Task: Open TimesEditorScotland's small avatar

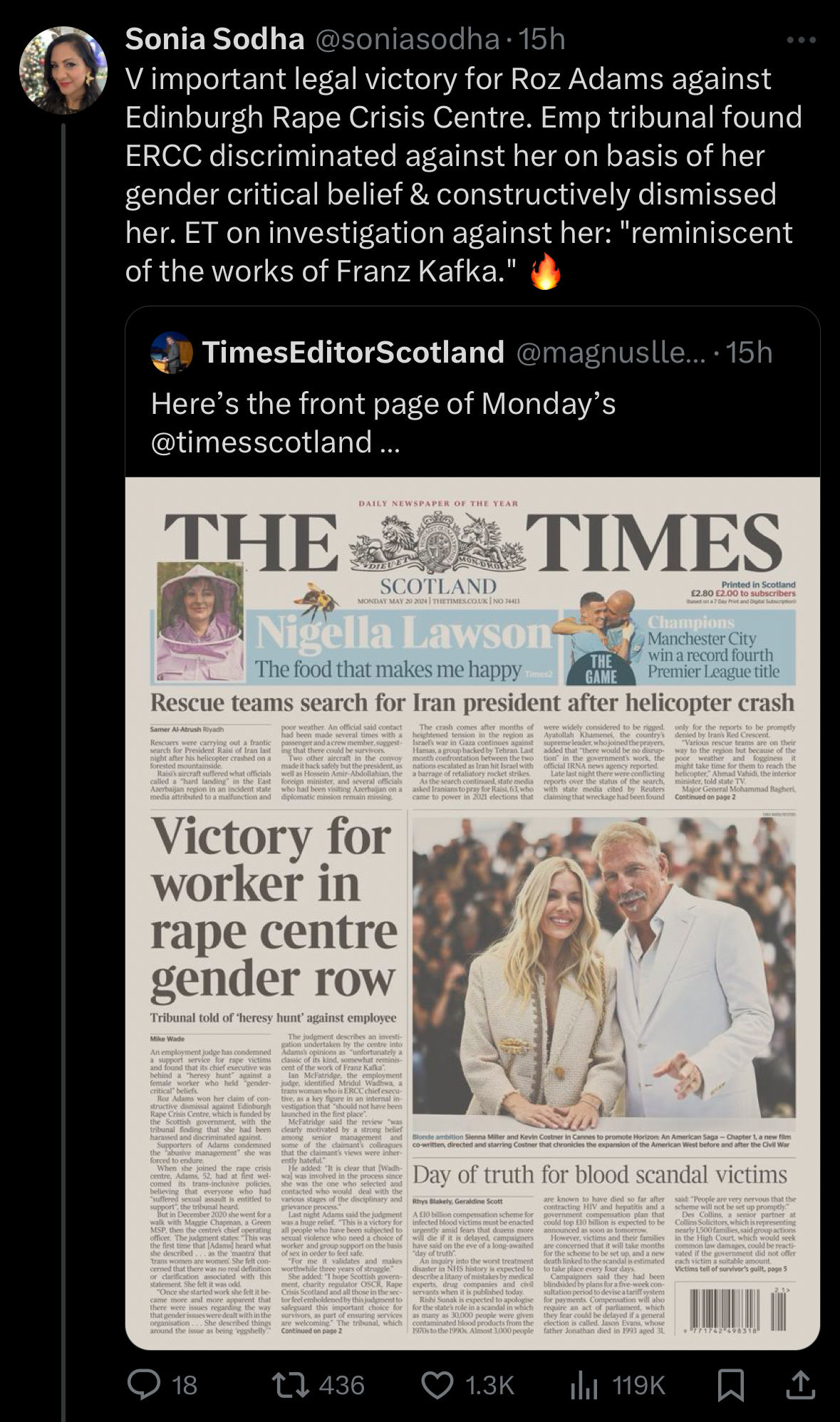Action: [x=172, y=353]
